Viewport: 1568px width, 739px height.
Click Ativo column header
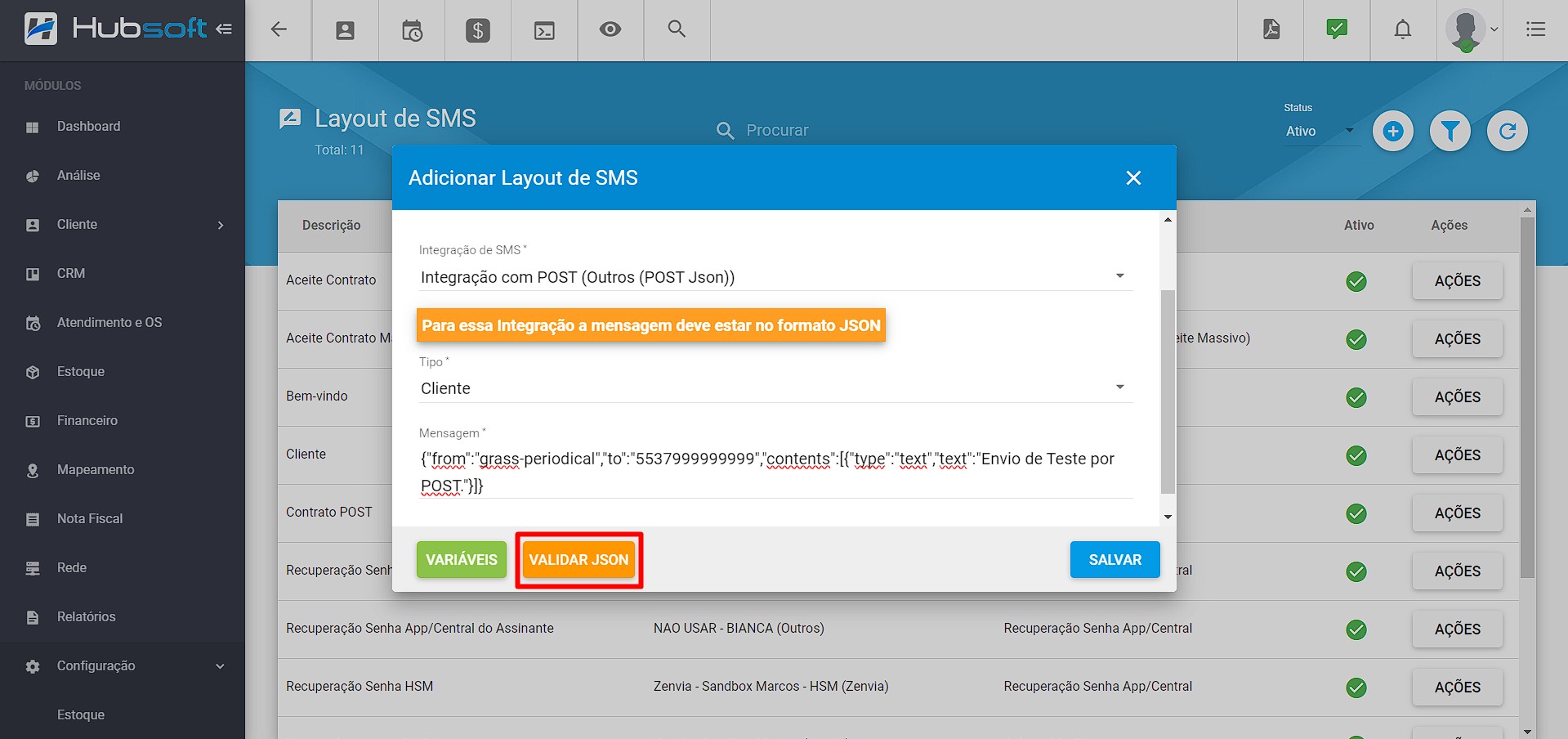(1359, 225)
